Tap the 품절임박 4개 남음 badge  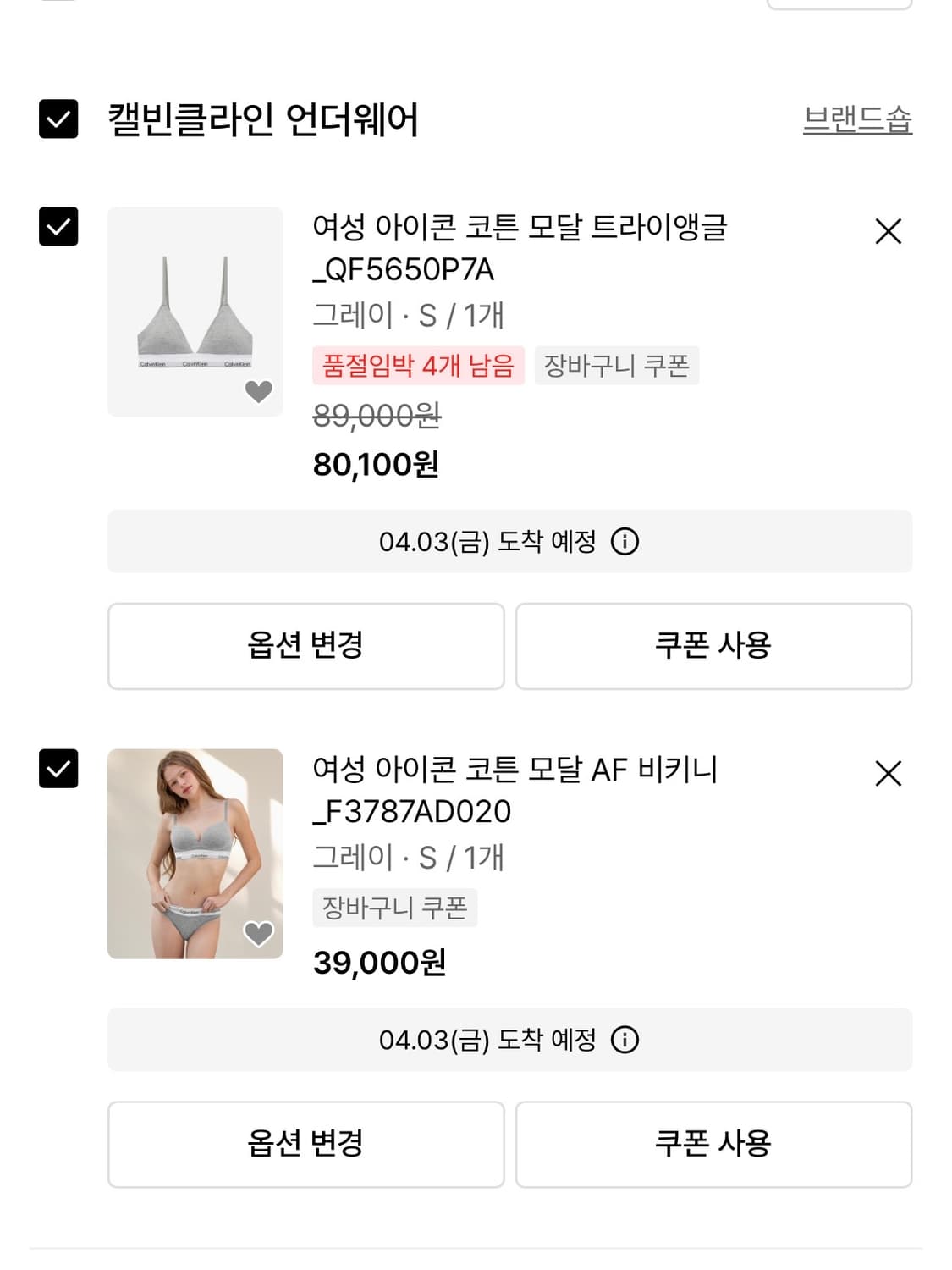418,366
